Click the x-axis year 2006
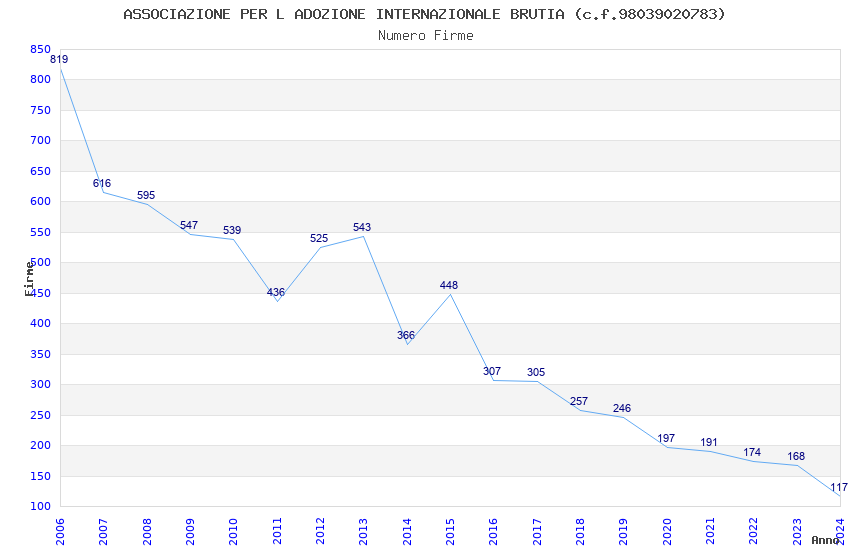The image size is (850, 550). [x=60, y=531]
